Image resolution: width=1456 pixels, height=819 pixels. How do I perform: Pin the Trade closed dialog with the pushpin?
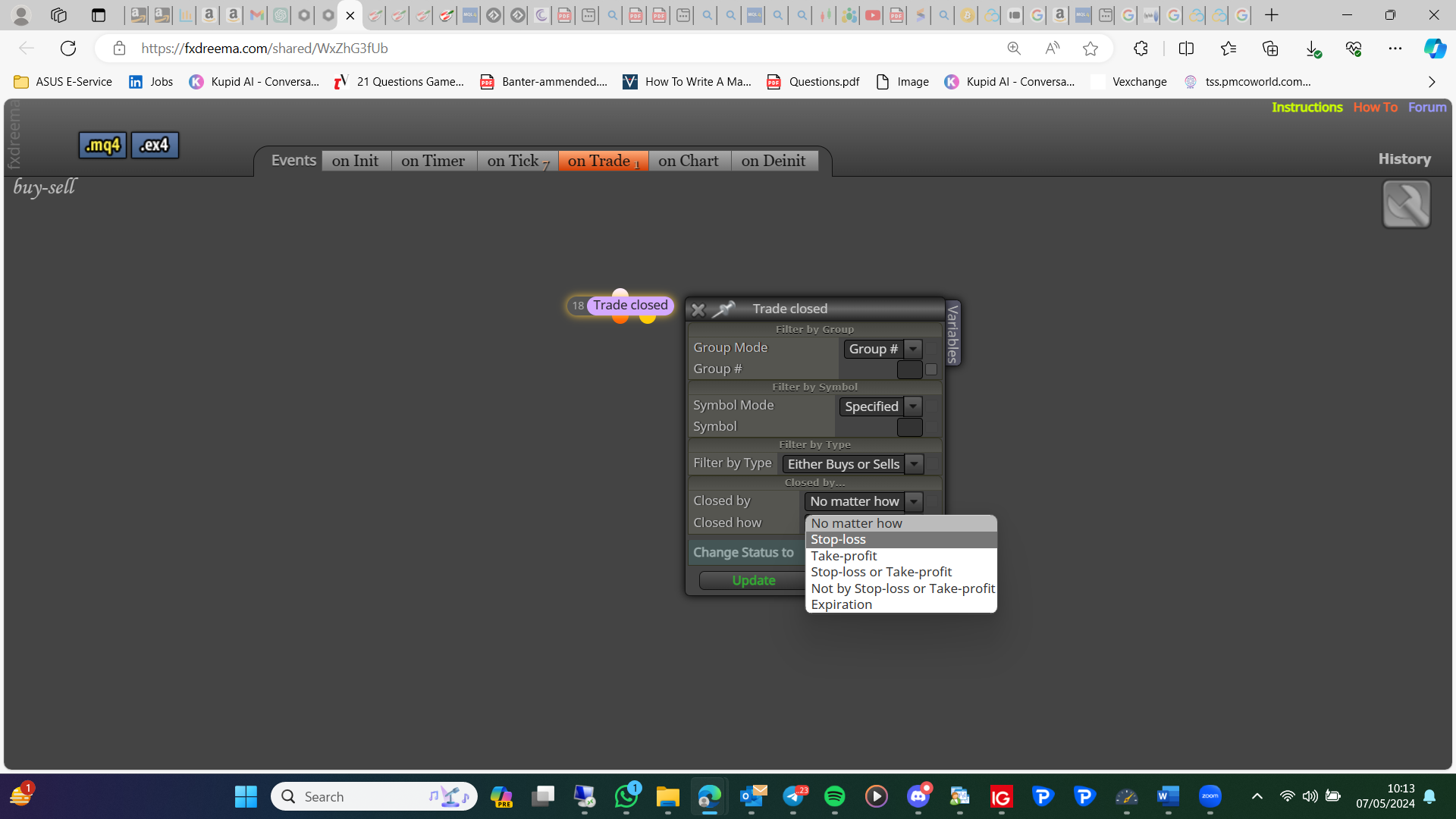723,309
